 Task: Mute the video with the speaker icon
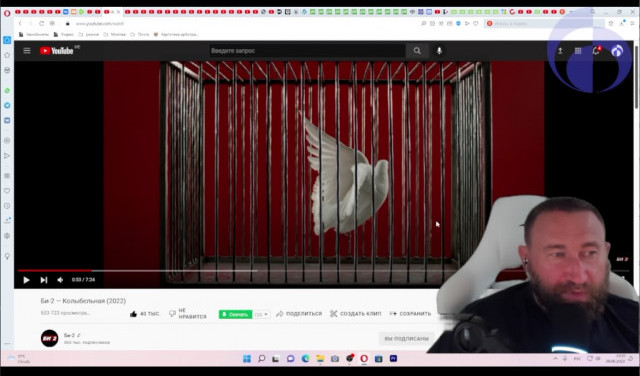60,280
